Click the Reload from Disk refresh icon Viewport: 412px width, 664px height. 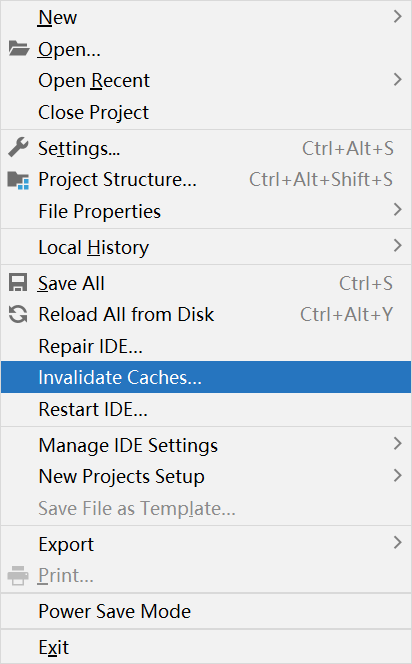coord(18,314)
